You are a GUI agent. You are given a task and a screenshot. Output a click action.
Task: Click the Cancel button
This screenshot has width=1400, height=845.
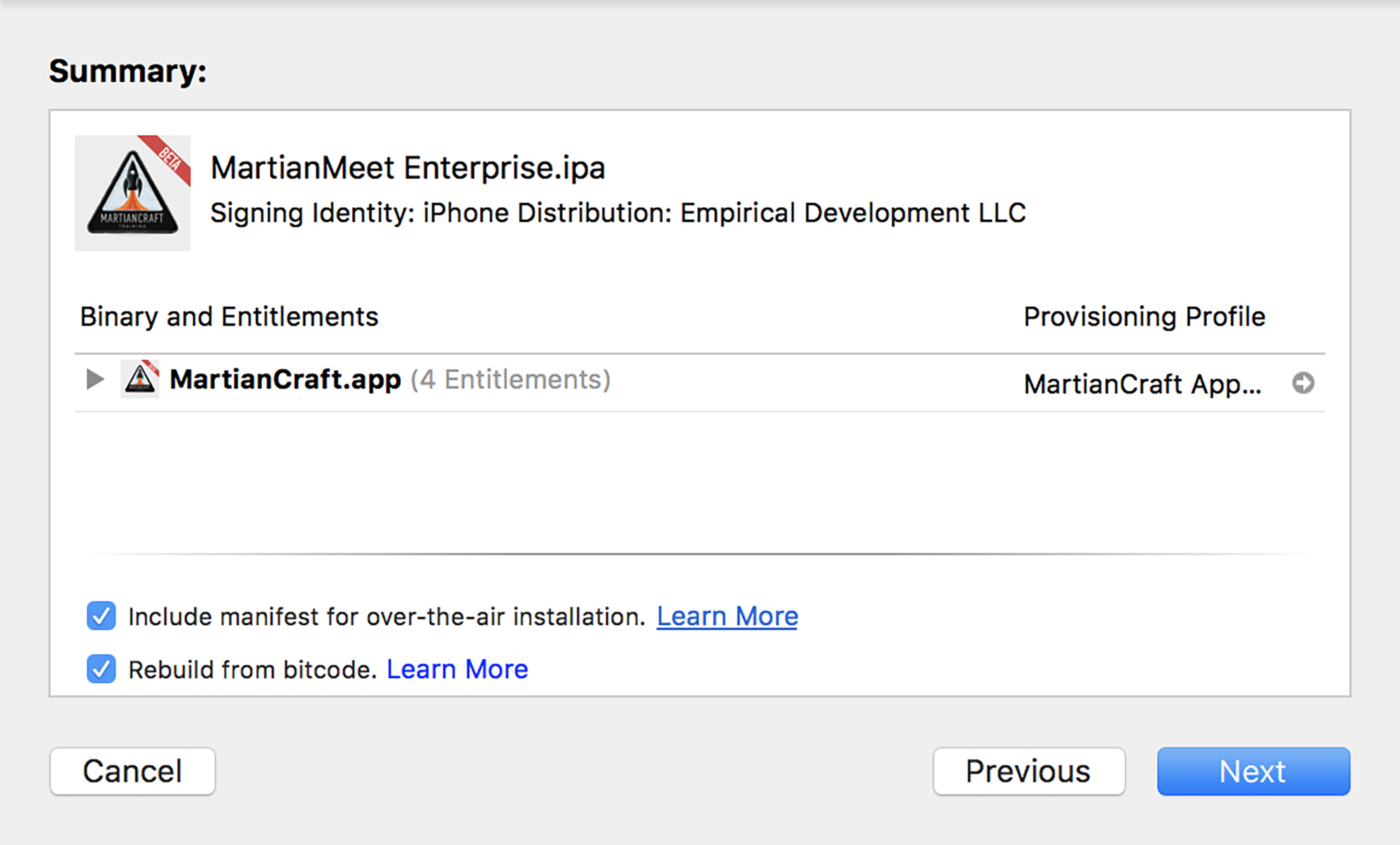132,771
